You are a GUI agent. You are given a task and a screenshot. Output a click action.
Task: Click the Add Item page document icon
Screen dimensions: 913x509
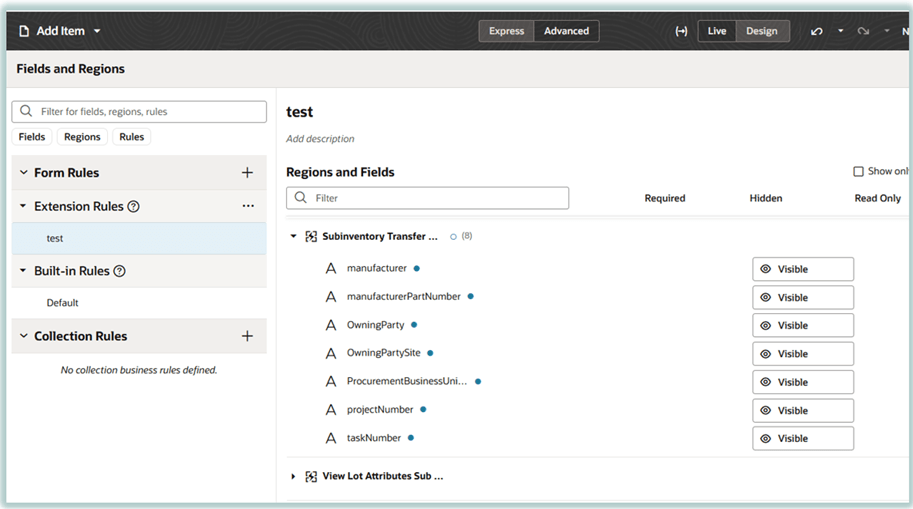[24, 31]
